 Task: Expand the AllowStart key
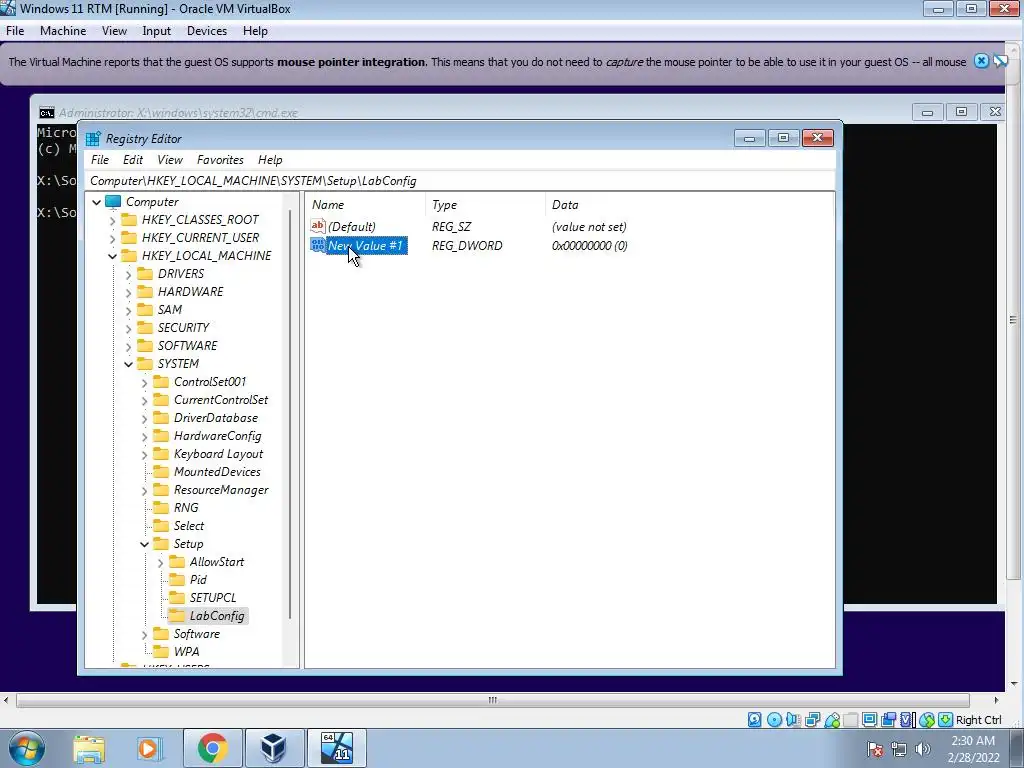[161, 562]
